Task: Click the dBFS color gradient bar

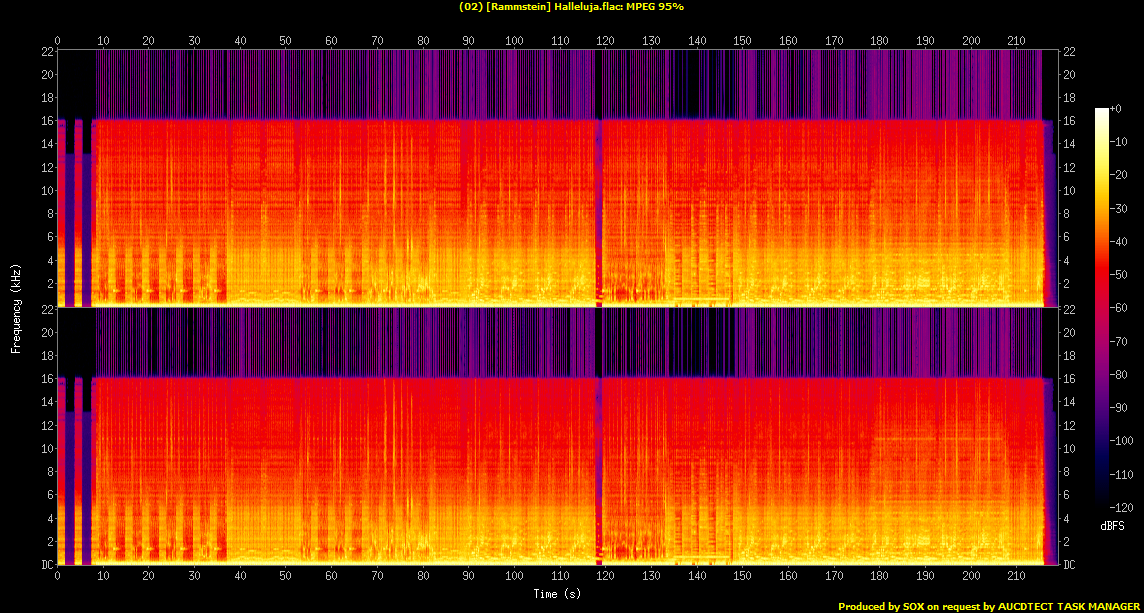Action: pyautogui.click(x=1102, y=310)
